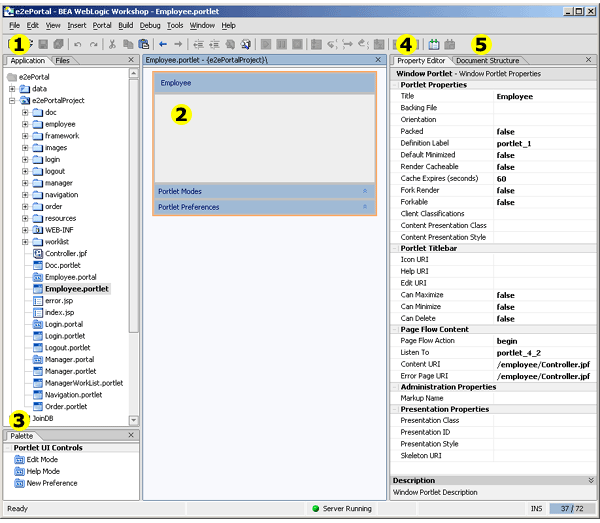Collapse the Description pane chevron
Viewport: 600px width, 523px height.
[591, 480]
